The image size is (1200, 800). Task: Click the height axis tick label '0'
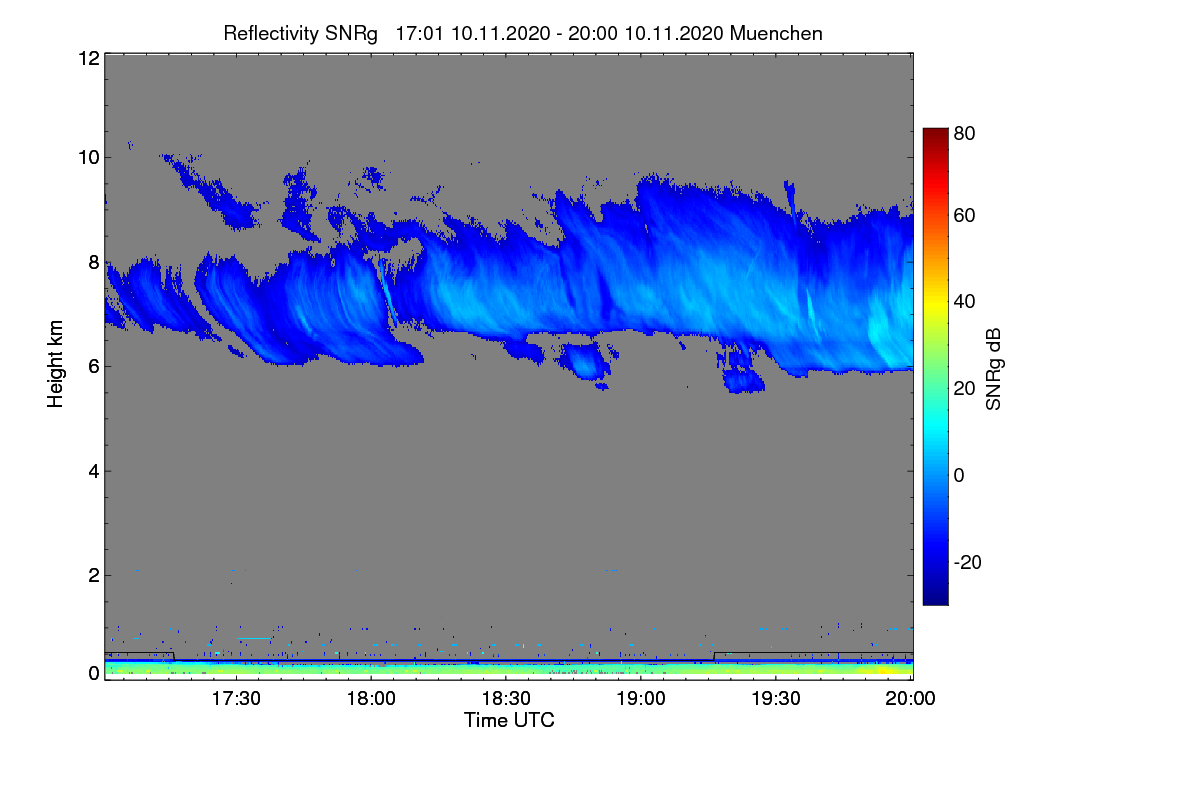click(93, 673)
